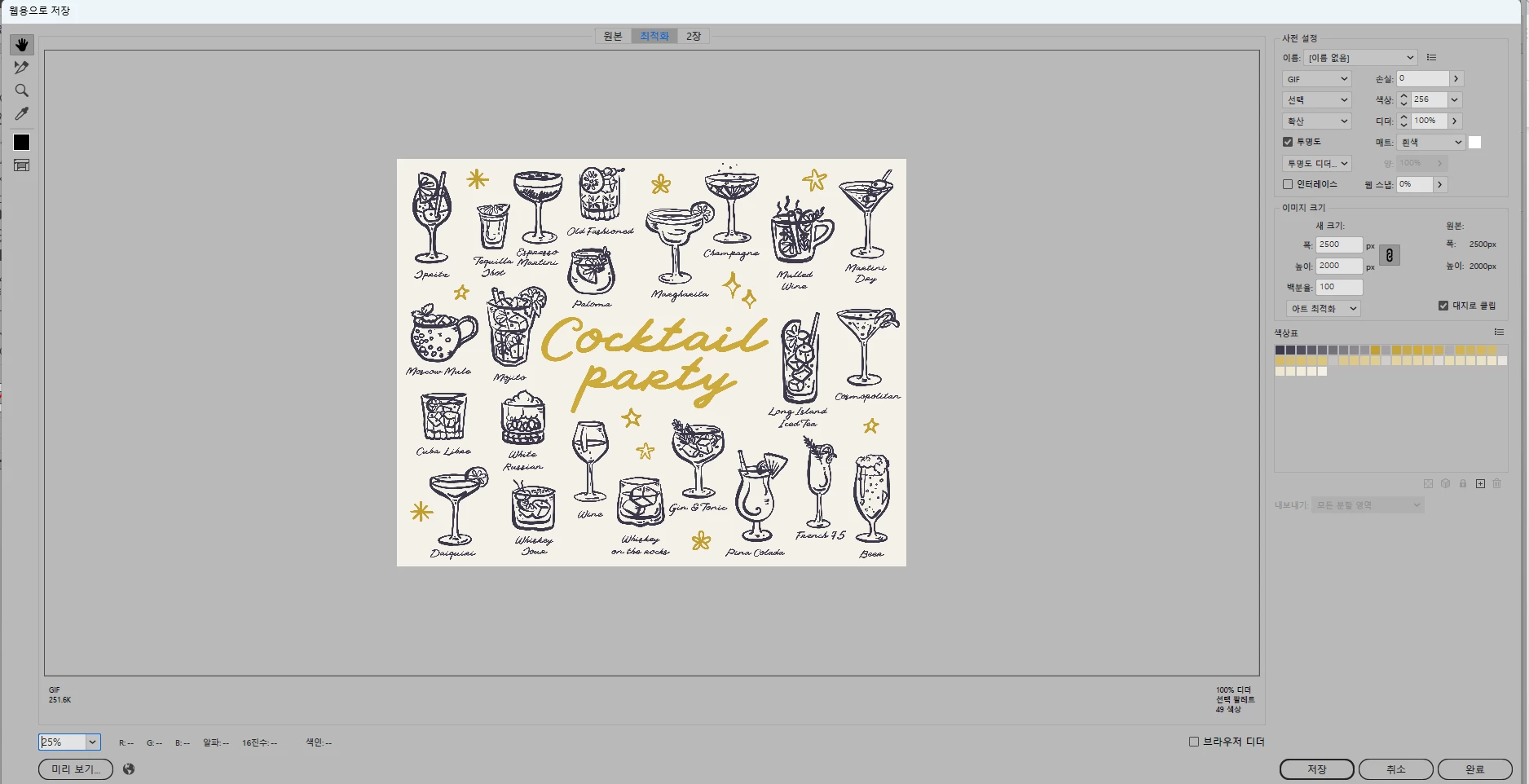The width and height of the screenshot is (1529, 784).
Task: Open the 선택 color reduction dropdown
Action: point(1317,99)
